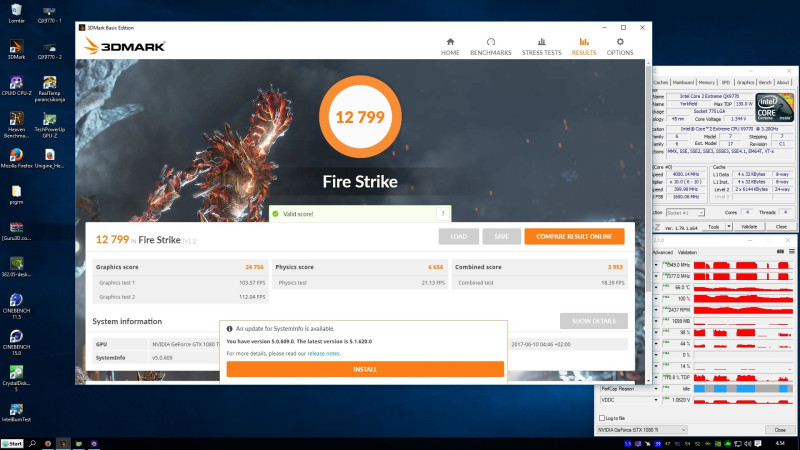The width and height of the screenshot is (800, 450).
Task: Open the Socket #1 selection combo in CPU-Z
Action: (685, 213)
